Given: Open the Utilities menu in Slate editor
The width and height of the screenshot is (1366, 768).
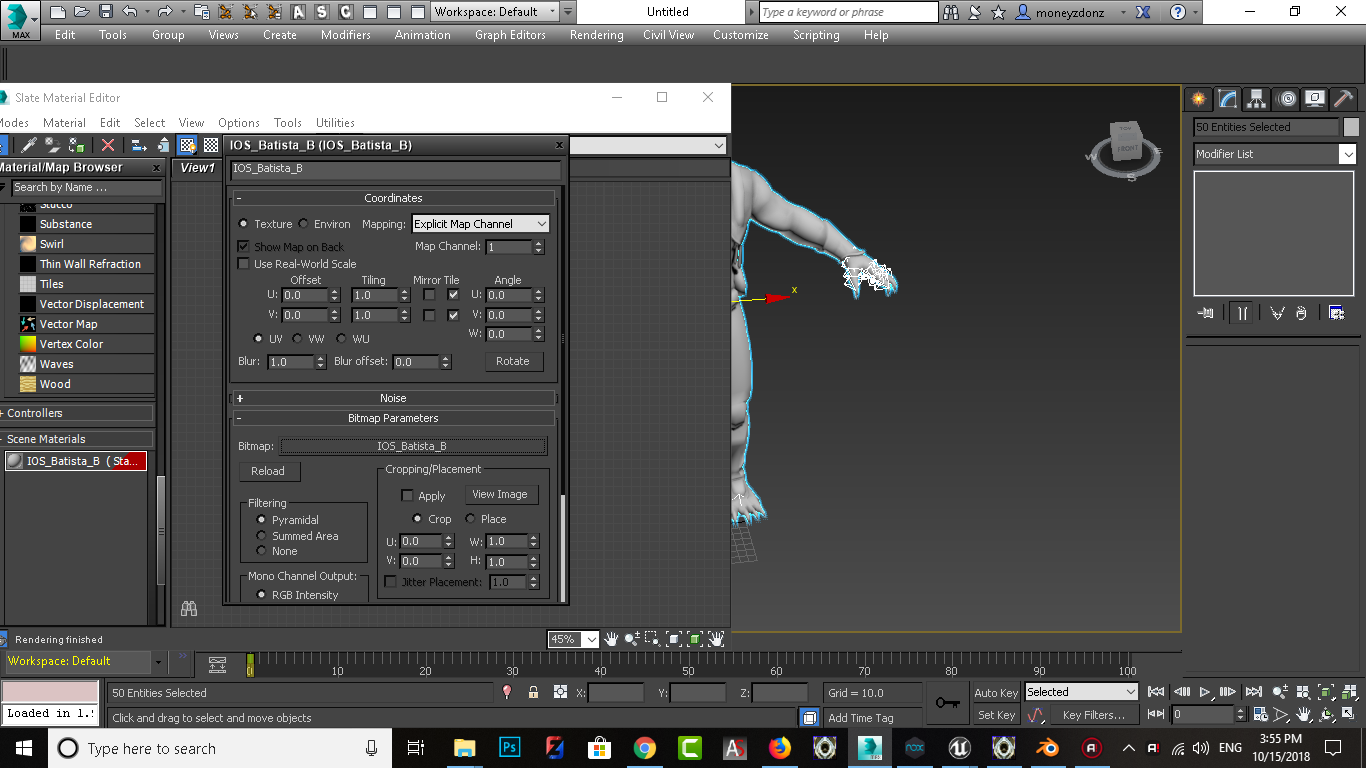Looking at the screenshot, I should click(x=335, y=123).
